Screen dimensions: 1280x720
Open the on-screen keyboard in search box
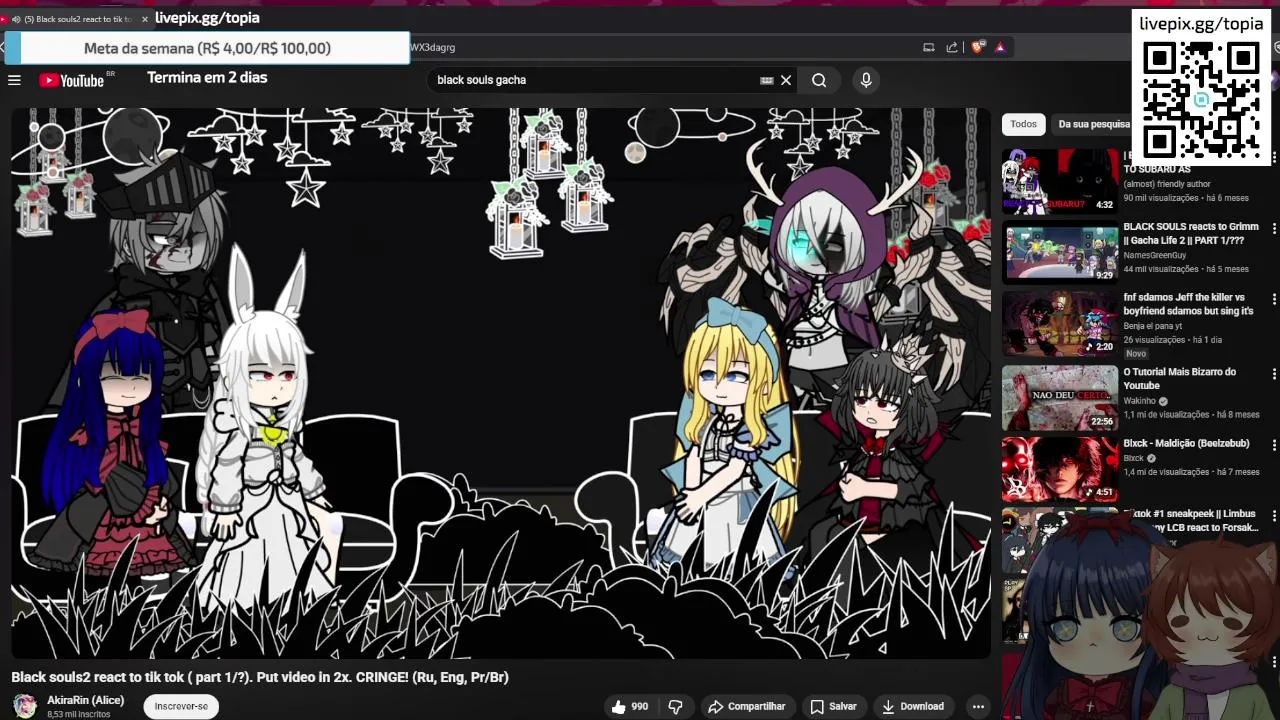pyautogui.click(x=767, y=80)
